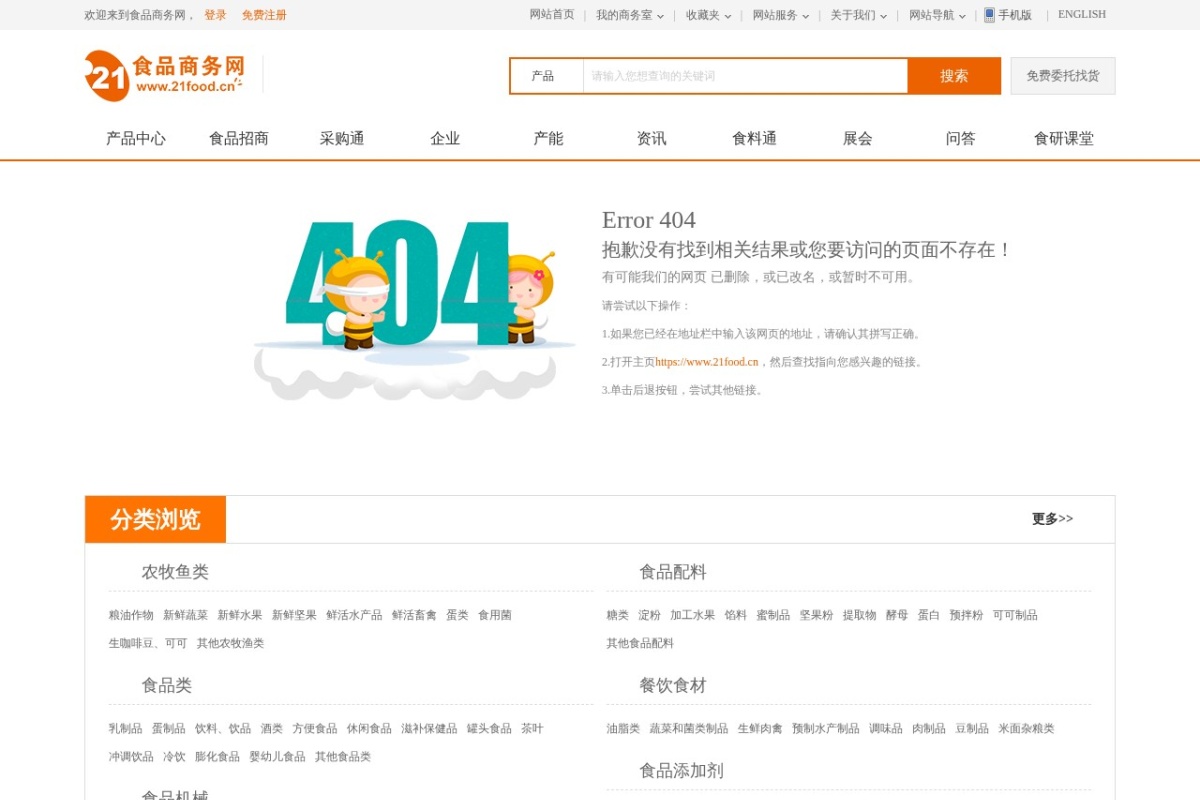Click the 分类浏览 header tab
The image size is (1200, 800).
pos(155,519)
